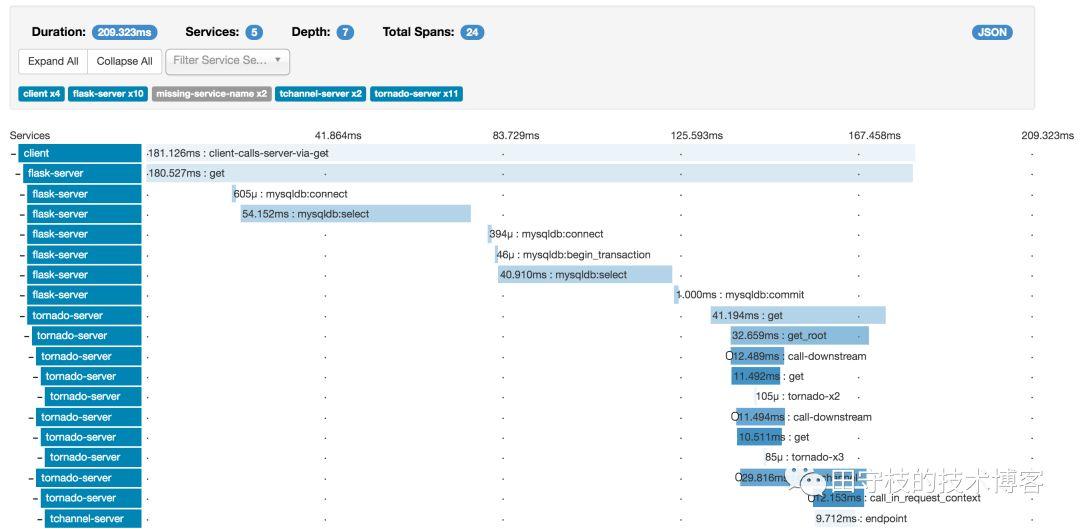Open the 40.910ms mysqldb:select span bar

(x=584, y=275)
